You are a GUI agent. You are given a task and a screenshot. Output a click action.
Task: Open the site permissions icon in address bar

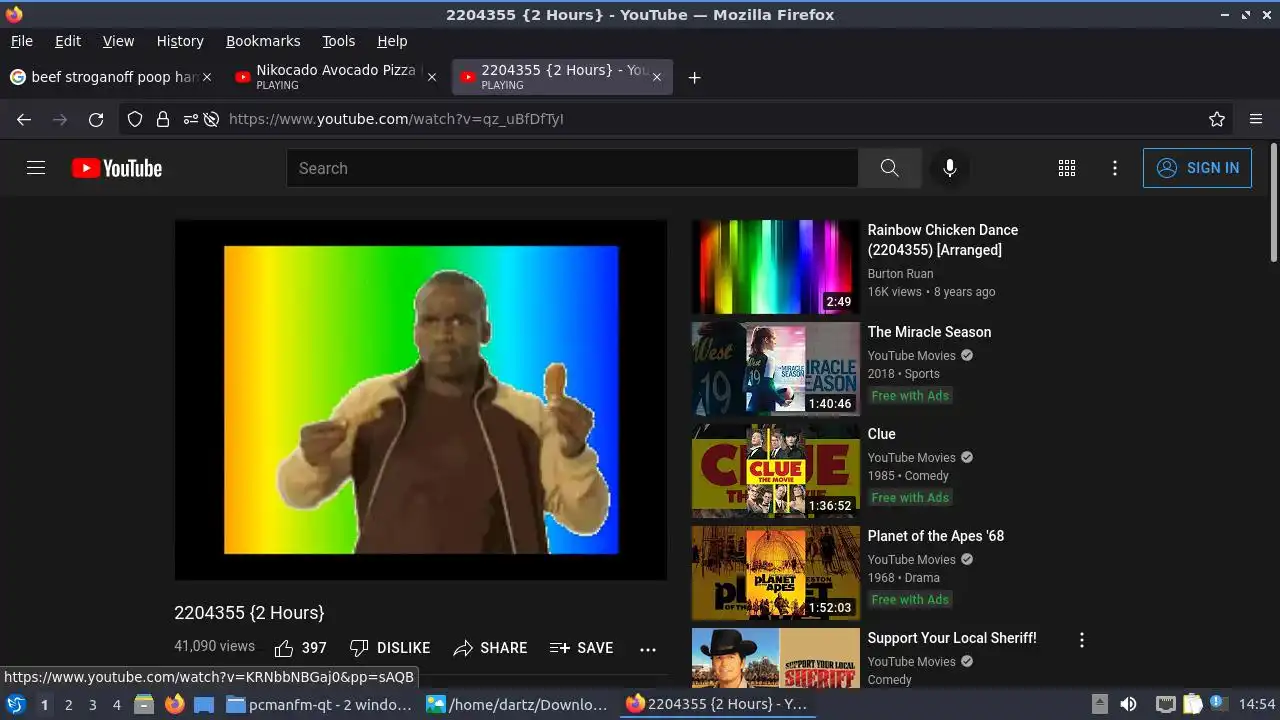pyautogui.click(x=190, y=119)
